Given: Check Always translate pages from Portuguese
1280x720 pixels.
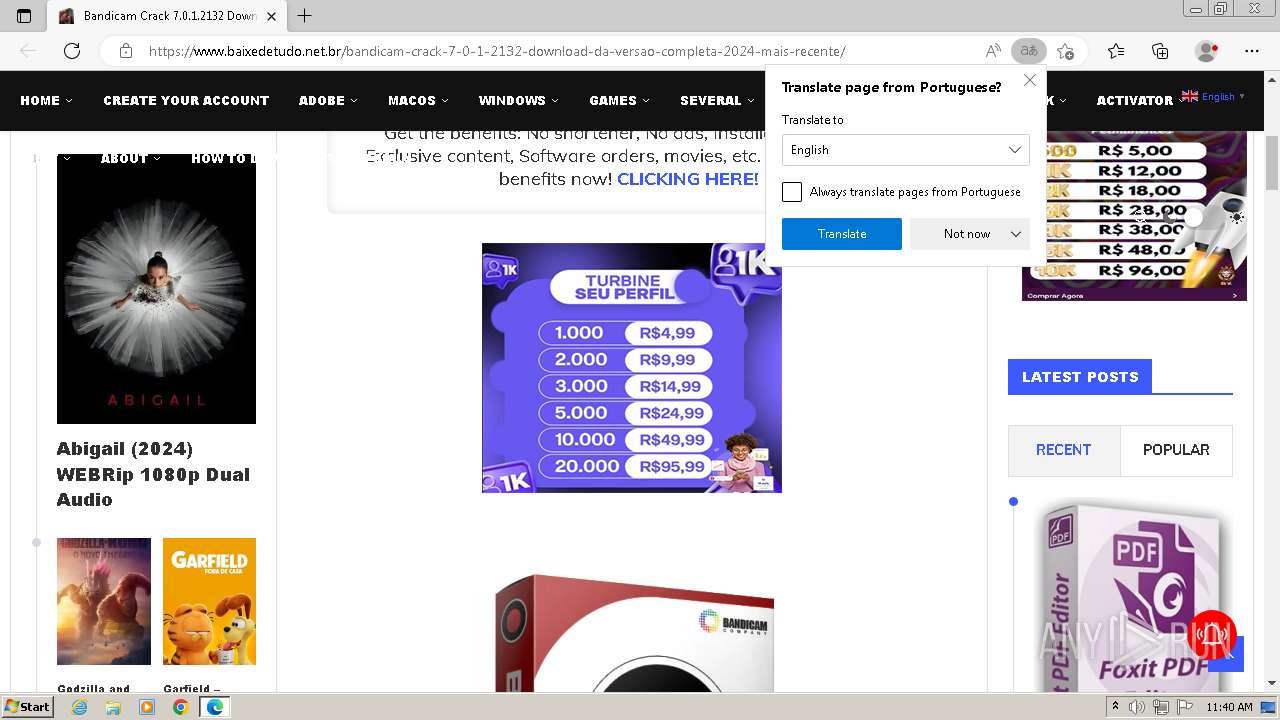Looking at the screenshot, I should click(x=792, y=192).
